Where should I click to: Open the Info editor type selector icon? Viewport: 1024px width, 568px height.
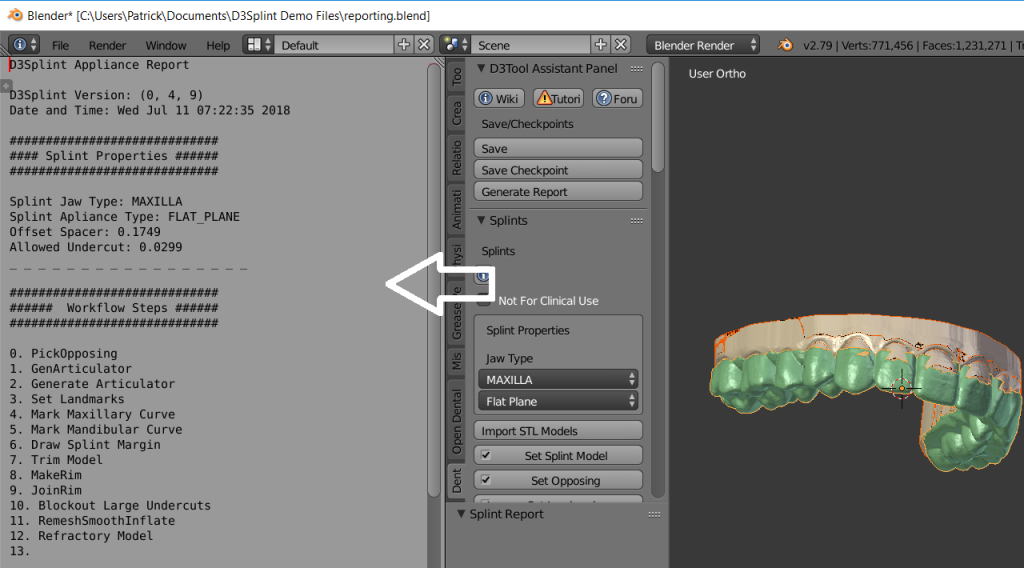[24, 44]
